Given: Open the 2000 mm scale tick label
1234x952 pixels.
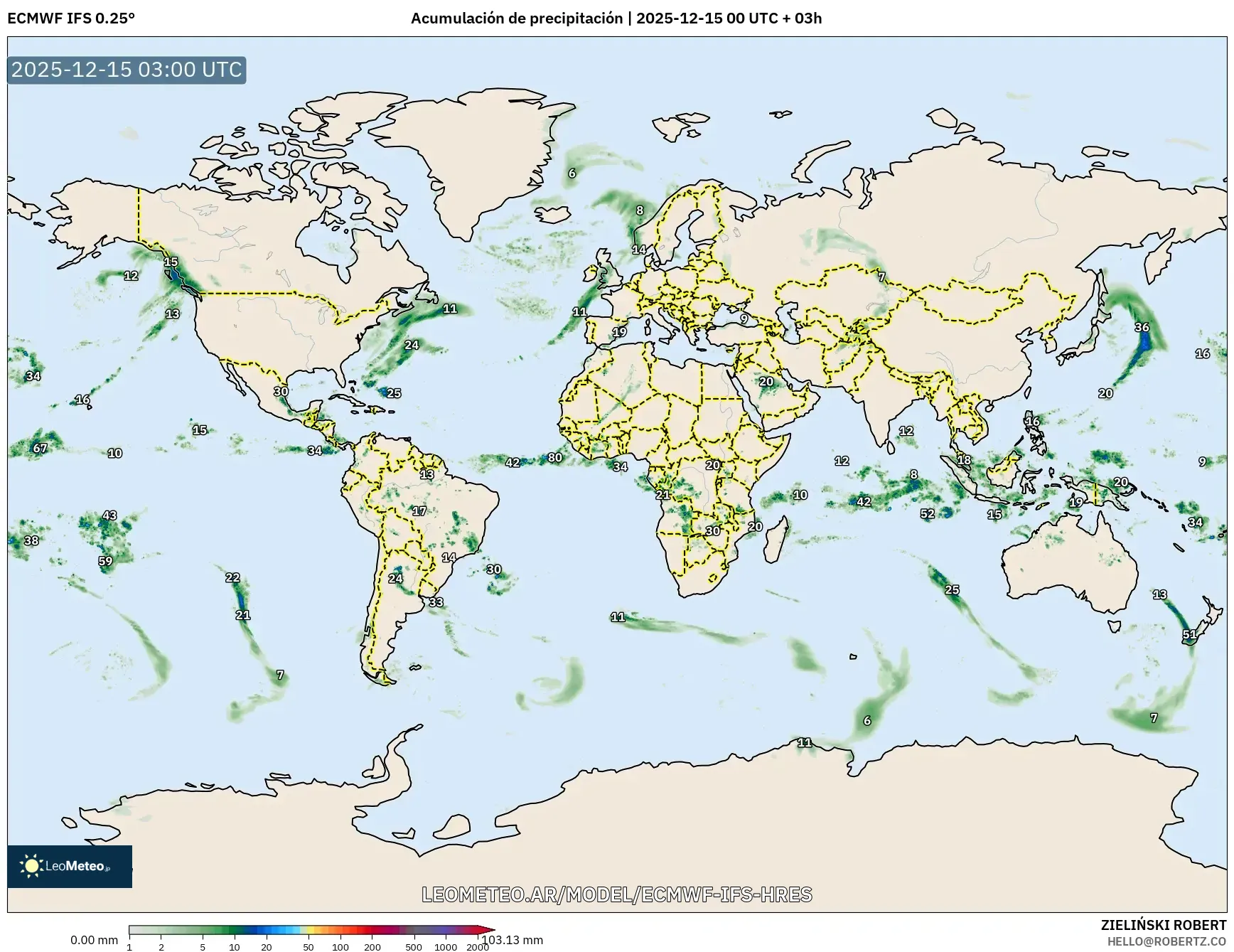Looking at the screenshot, I should point(478,947).
